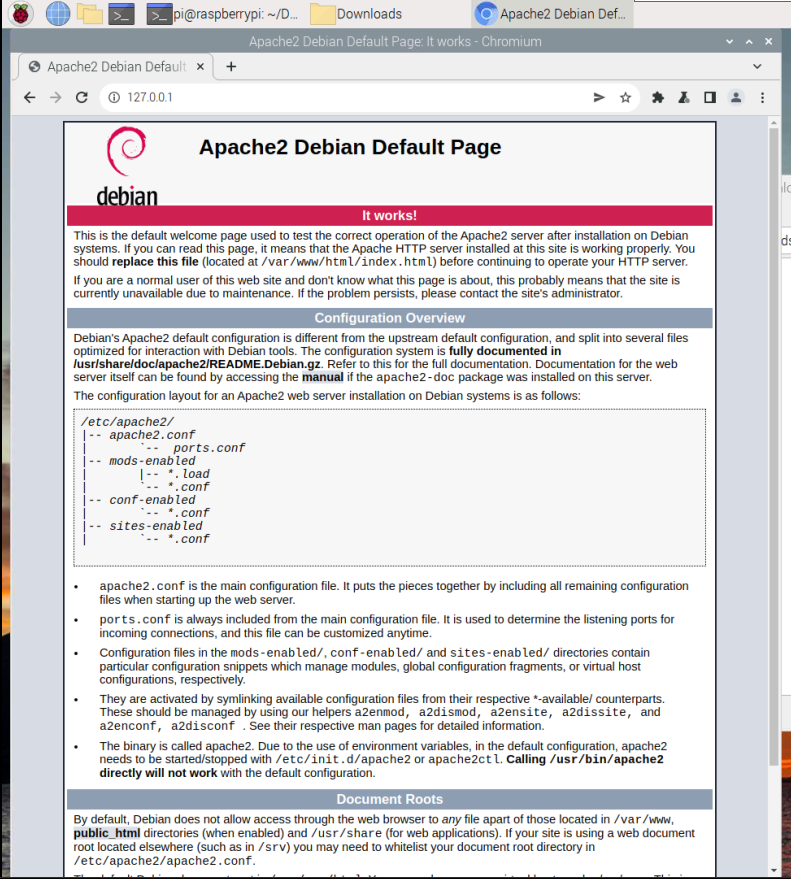Open the manual link in Configuration Overview
The height and width of the screenshot is (879, 791).
(322, 377)
